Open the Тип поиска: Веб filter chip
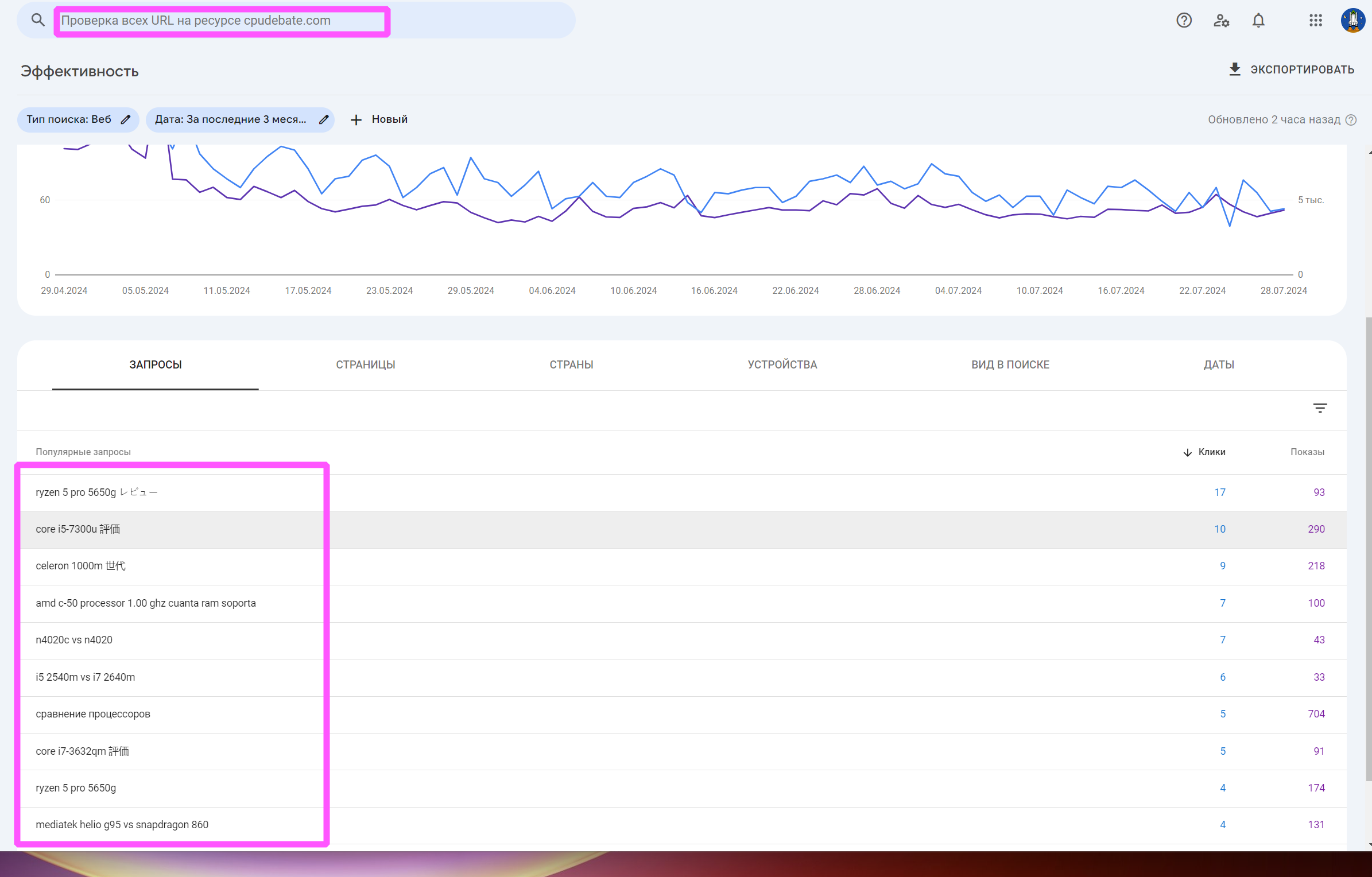Viewport: 1372px width, 877px height. point(78,119)
